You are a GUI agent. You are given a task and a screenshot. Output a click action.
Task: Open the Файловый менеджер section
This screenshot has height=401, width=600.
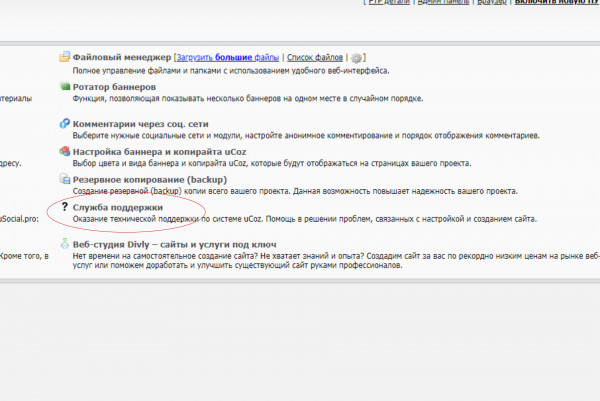coord(122,57)
